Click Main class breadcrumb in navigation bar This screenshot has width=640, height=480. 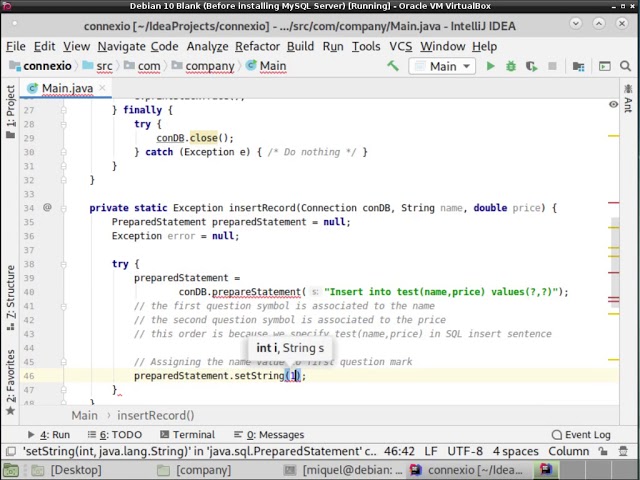click(x=266, y=66)
